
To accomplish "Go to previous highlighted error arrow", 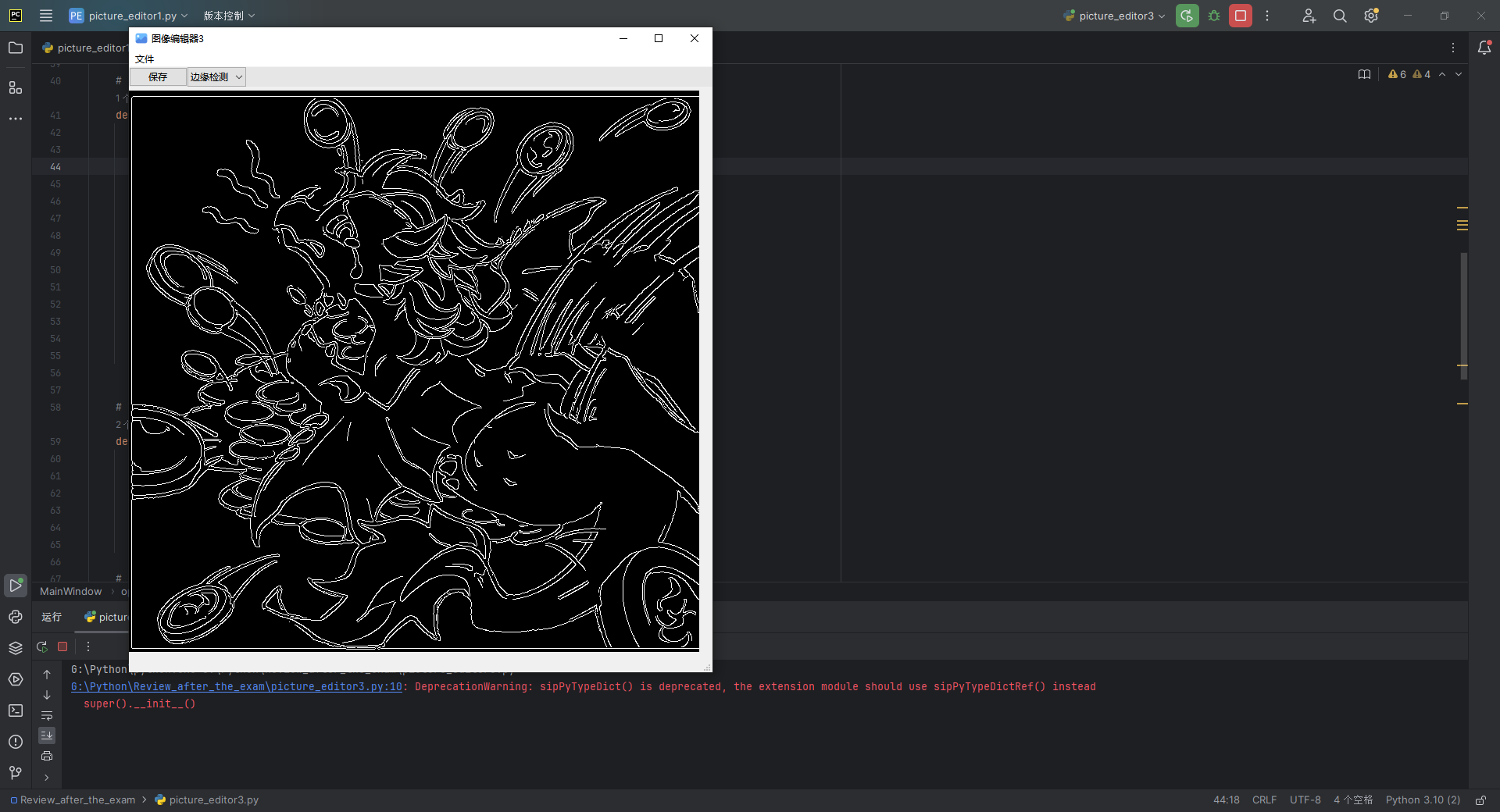I will (1442, 74).
